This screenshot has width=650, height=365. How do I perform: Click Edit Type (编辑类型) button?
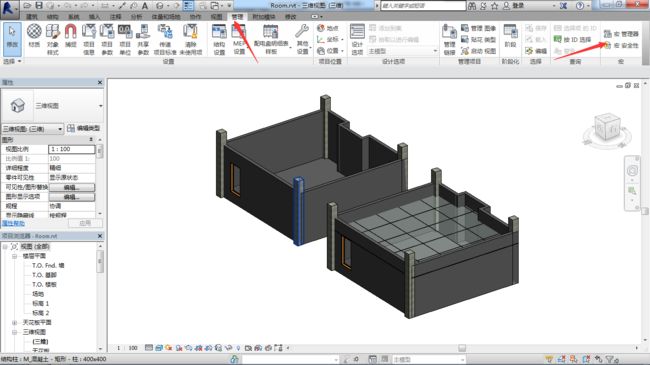tap(83, 129)
